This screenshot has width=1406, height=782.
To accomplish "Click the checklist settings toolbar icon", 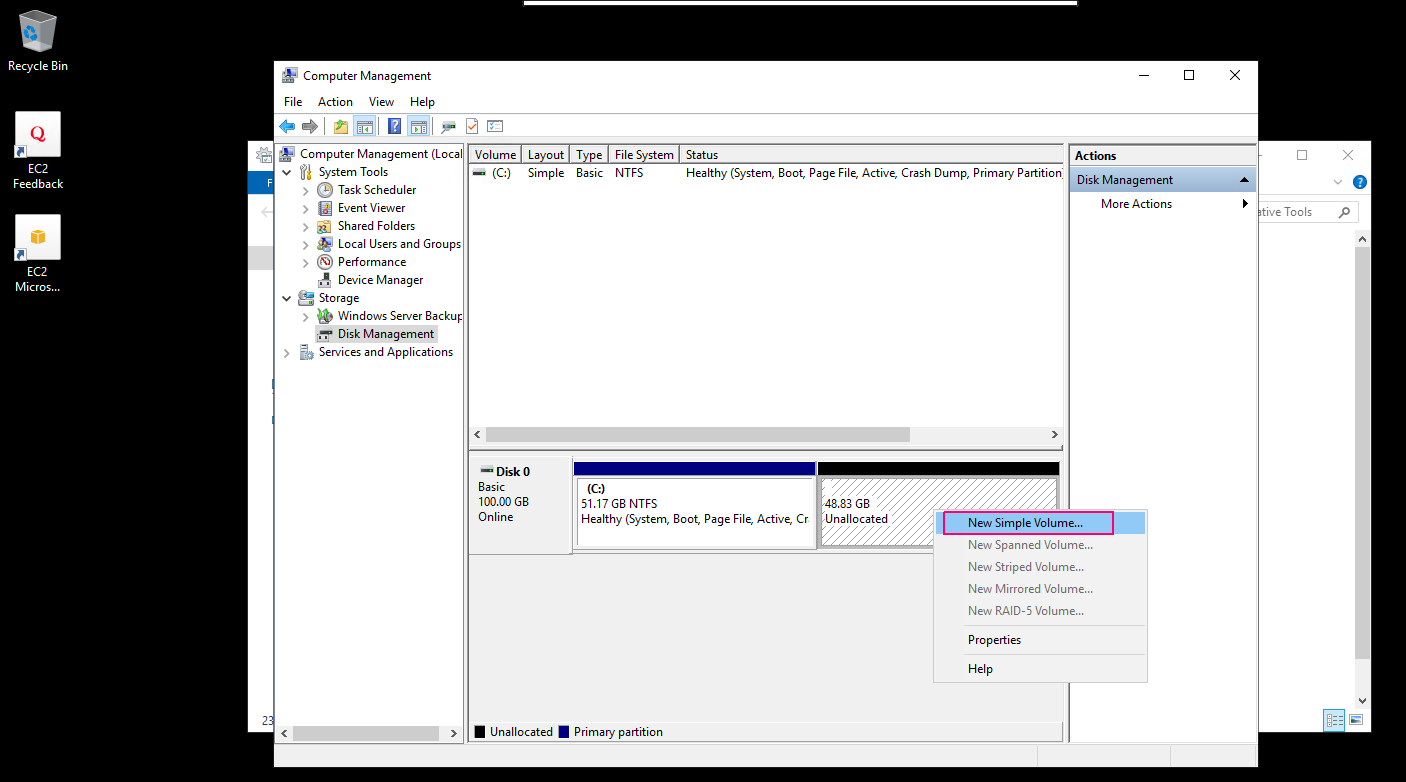I will point(495,126).
